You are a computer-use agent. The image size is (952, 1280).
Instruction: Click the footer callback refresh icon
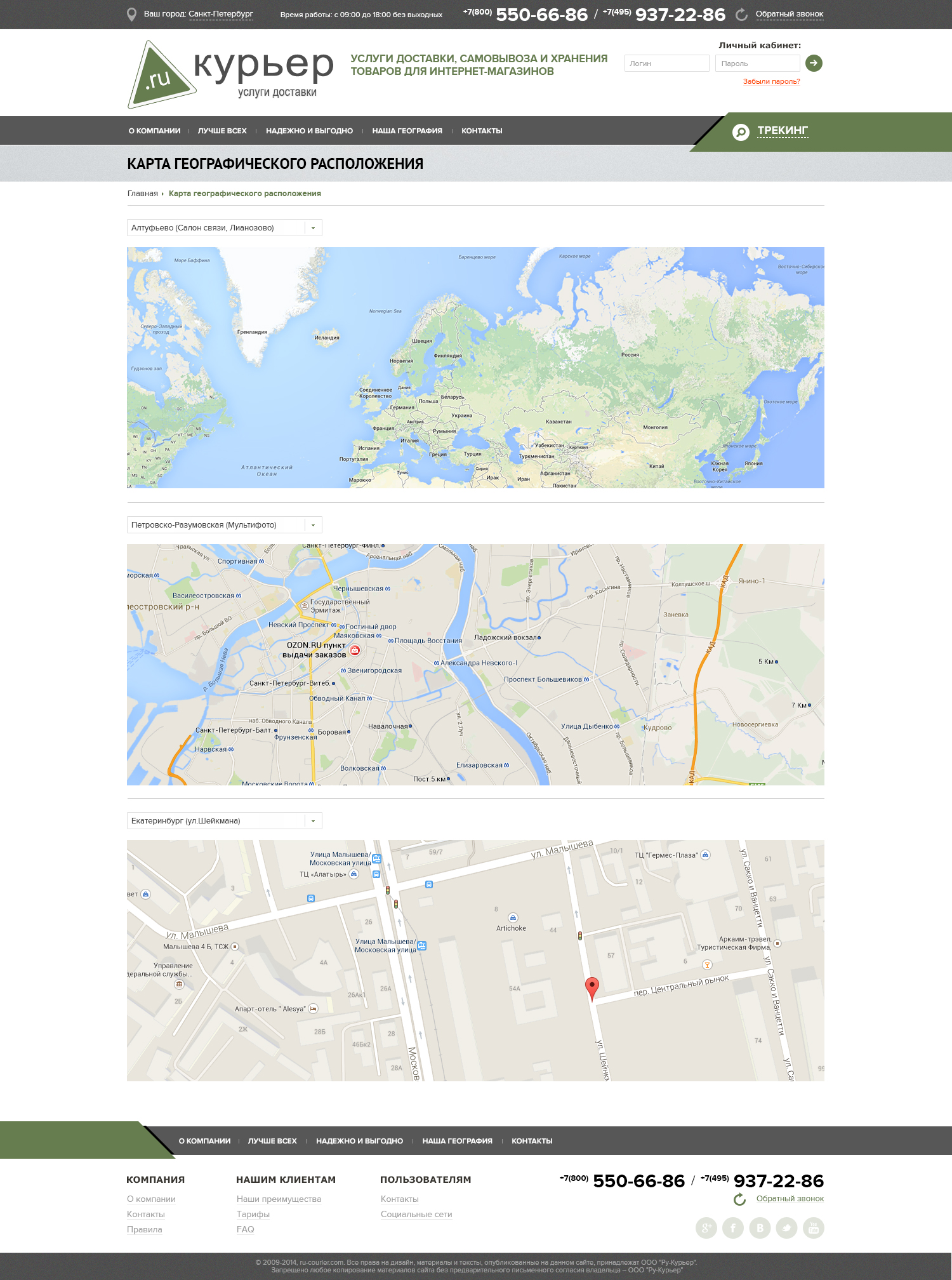pyautogui.click(x=739, y=1199)
